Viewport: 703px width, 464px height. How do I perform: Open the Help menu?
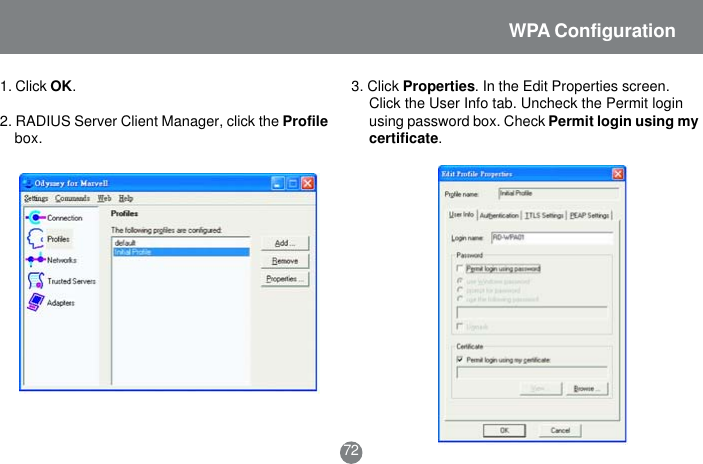click(126, 198)
